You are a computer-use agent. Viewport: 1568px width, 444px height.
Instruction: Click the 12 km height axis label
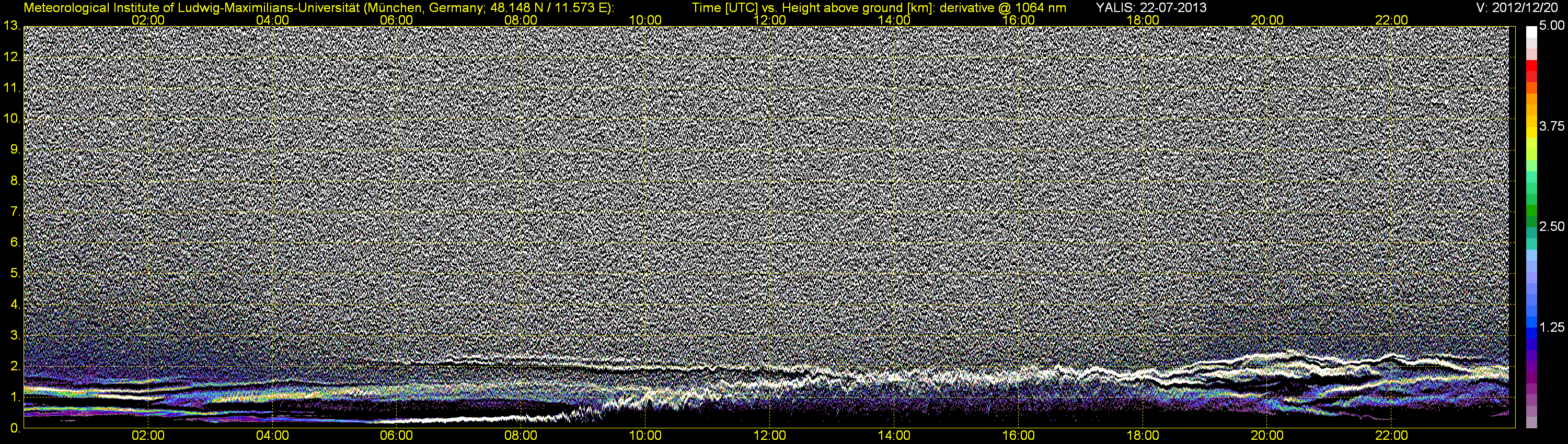[11, 57]
